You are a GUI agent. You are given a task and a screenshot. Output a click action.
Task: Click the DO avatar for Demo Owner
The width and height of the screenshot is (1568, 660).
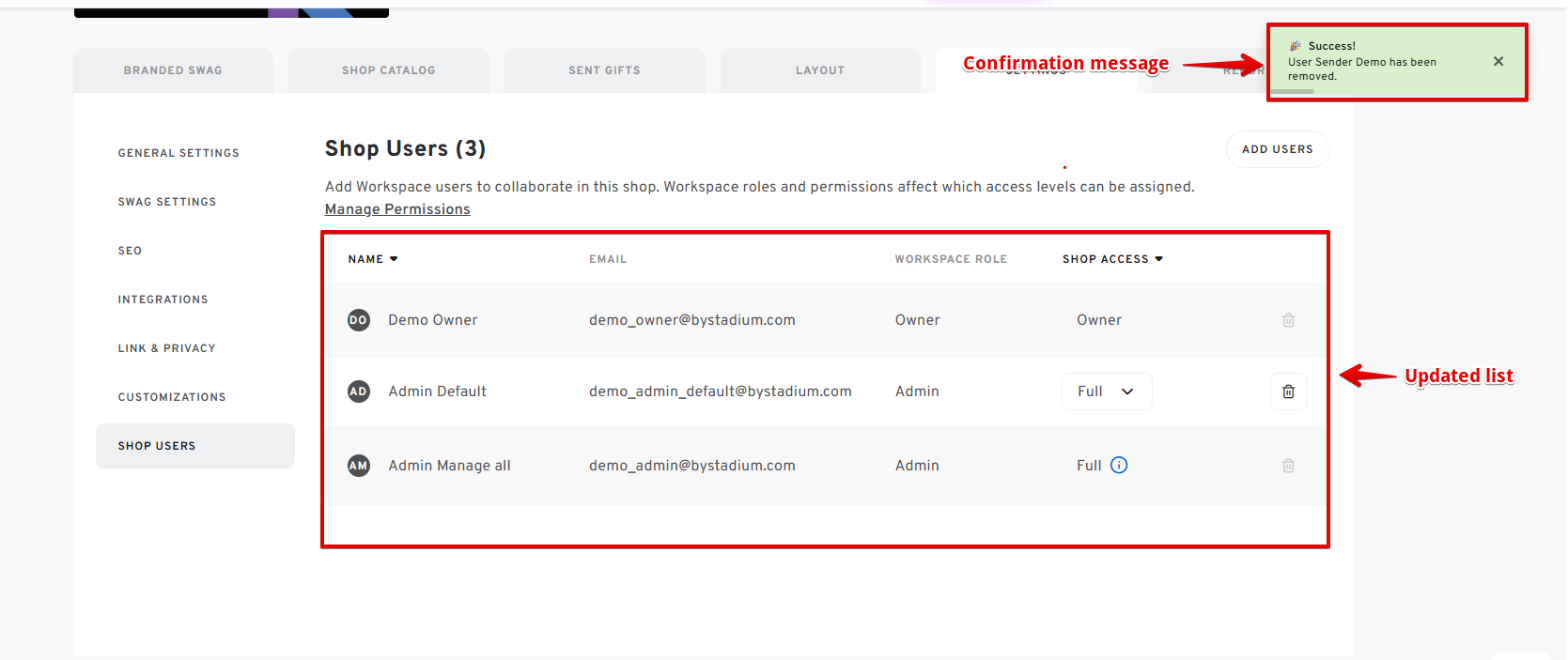point(358,320)
